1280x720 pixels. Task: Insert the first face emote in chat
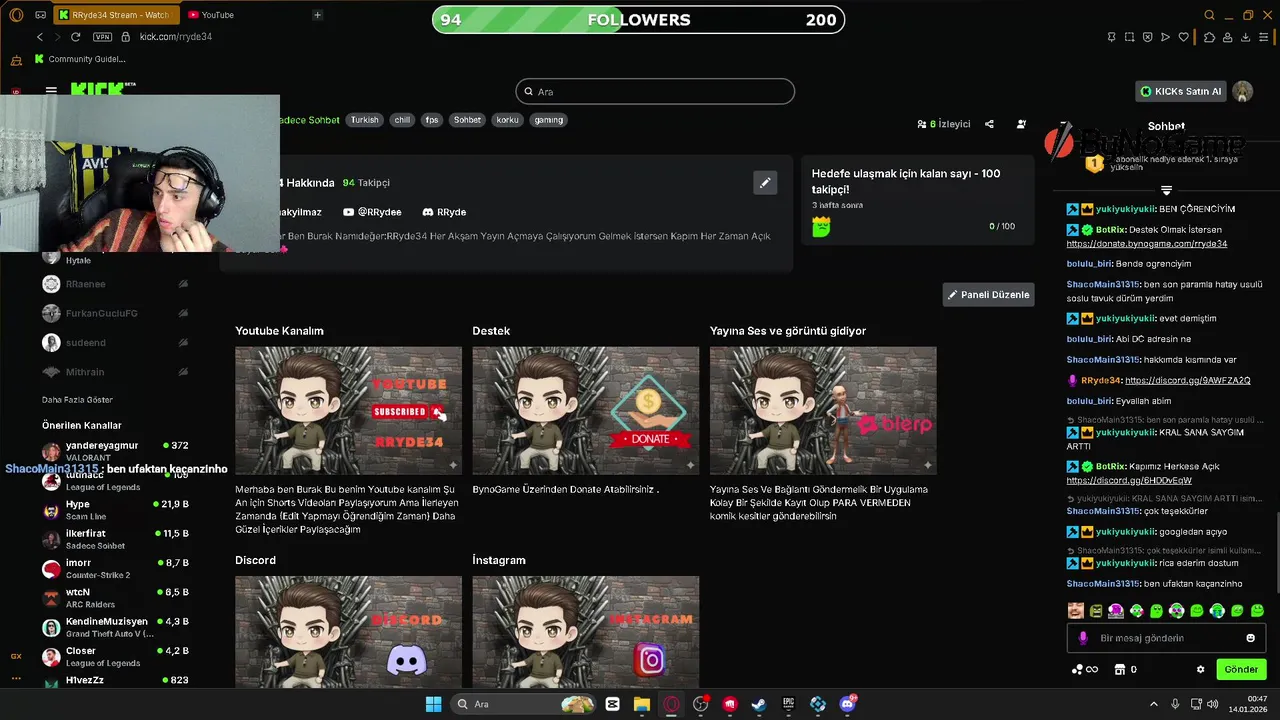[x=1075, y=611]
